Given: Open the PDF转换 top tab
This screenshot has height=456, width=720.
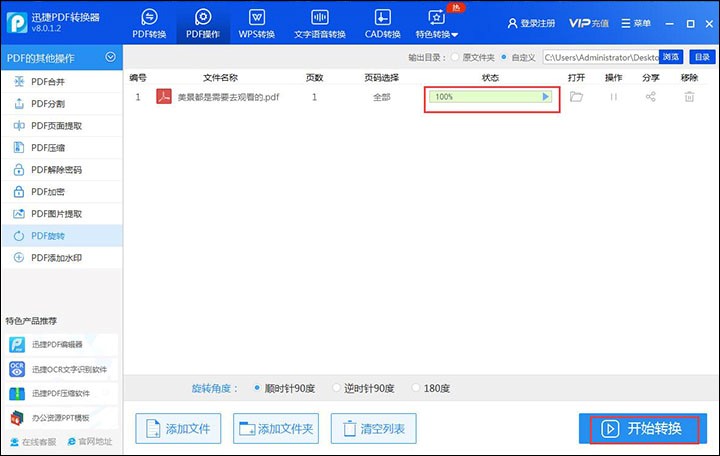Looking at the screenshot, I should [x=149, y=23].
